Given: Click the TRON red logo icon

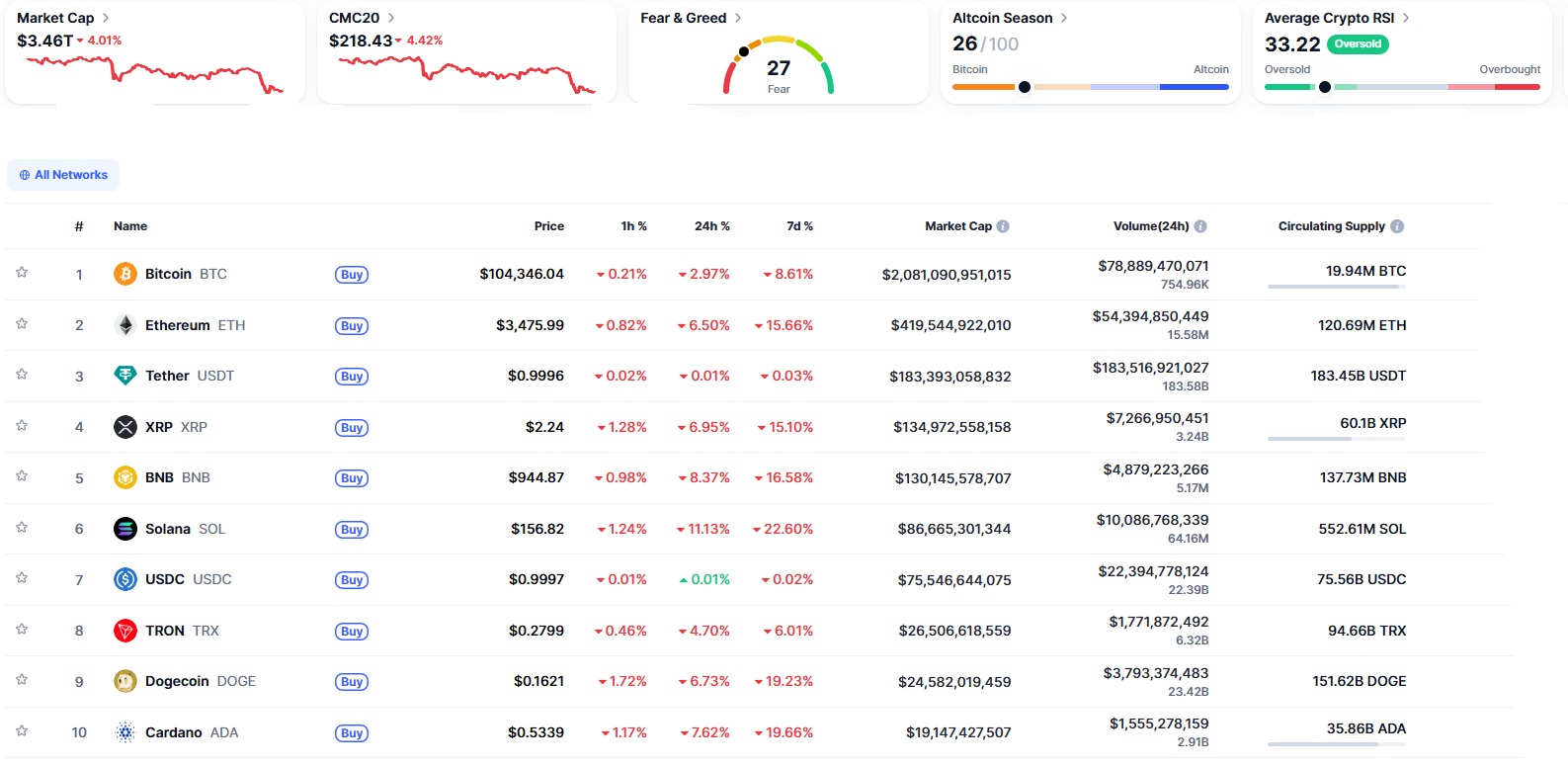Looking at the screenshot, I should click(x=125, y=631).
